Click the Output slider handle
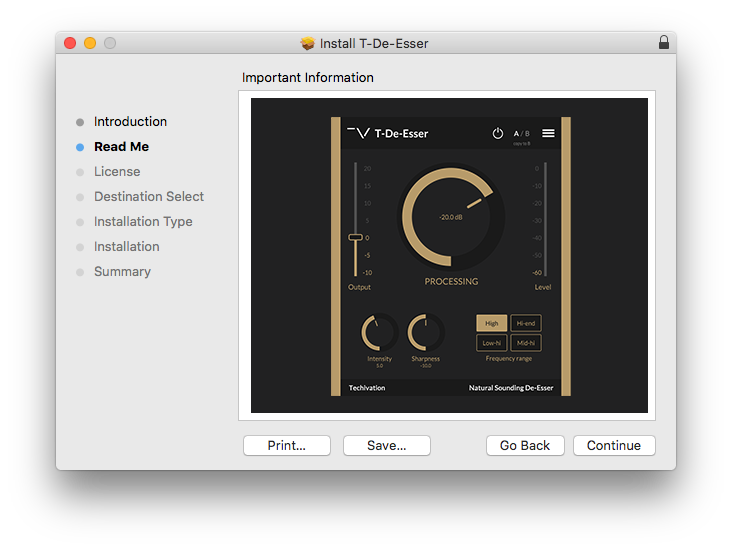This screenshot has height=550, width=732. tap(355, 237)
